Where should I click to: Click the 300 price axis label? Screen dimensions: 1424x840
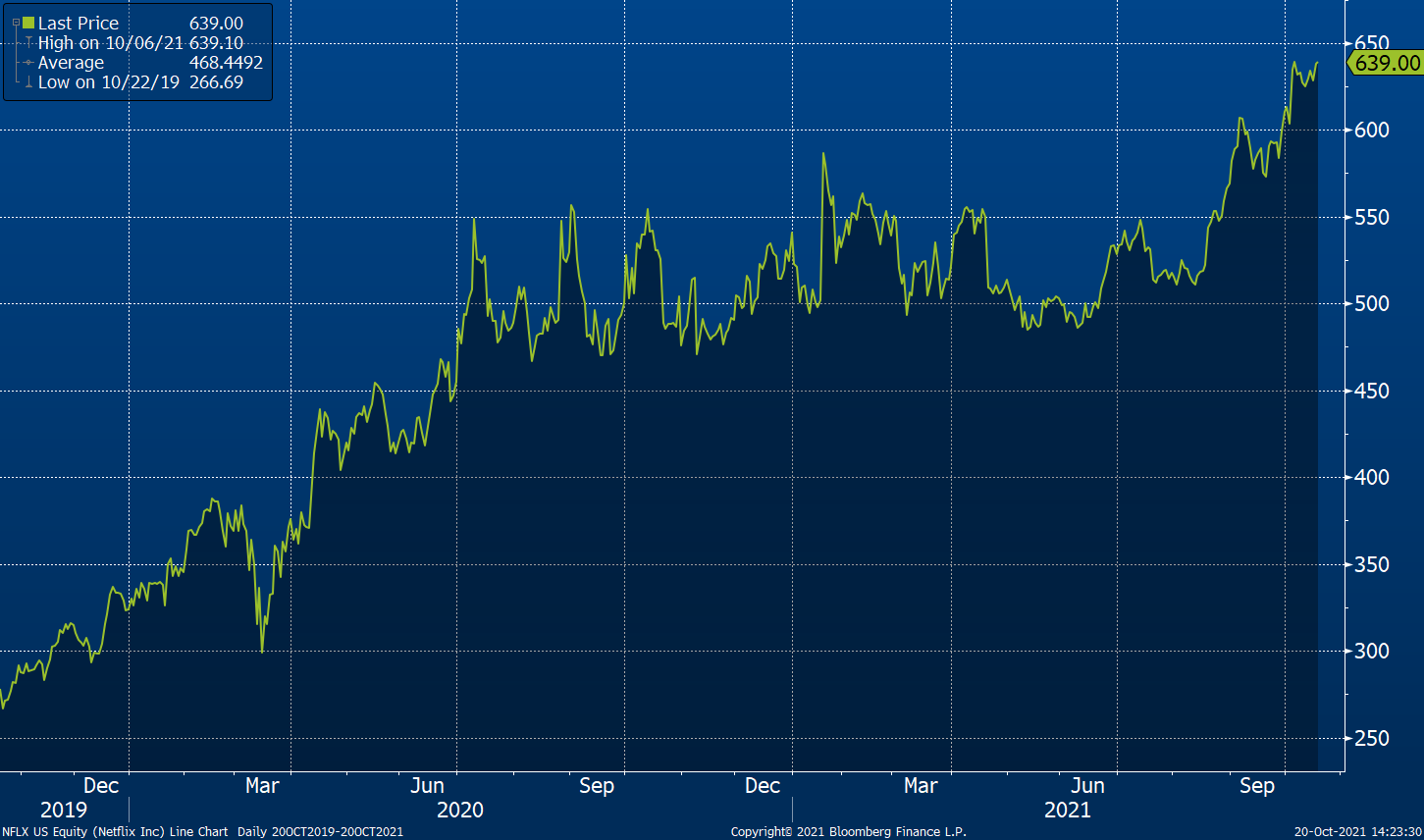[1371, 652]
